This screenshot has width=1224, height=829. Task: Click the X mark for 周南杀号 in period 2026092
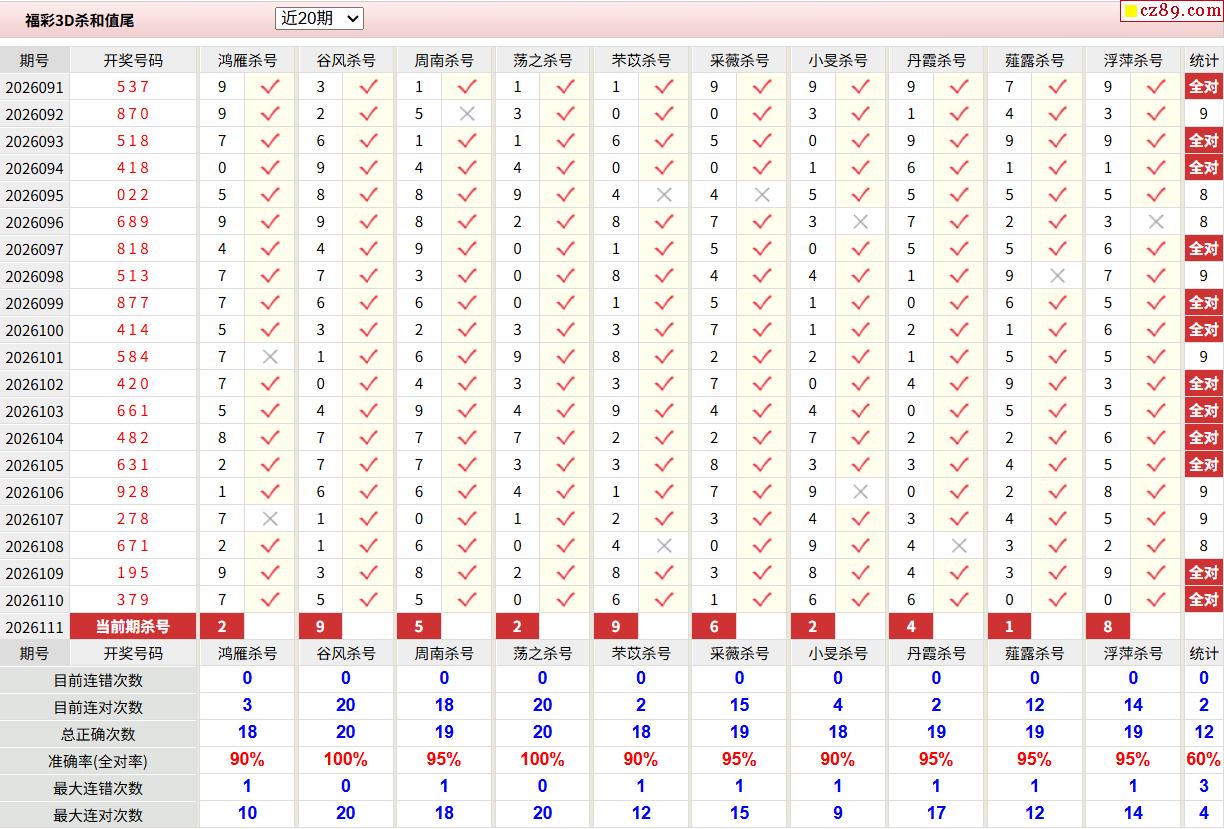467,114
